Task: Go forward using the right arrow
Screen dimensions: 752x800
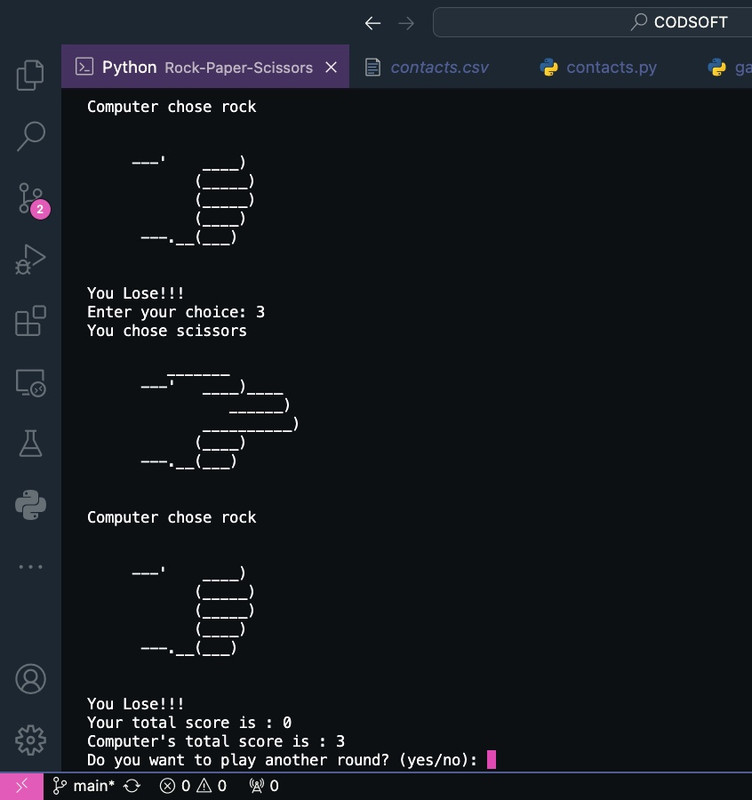Action: click(x=406, y=23)
